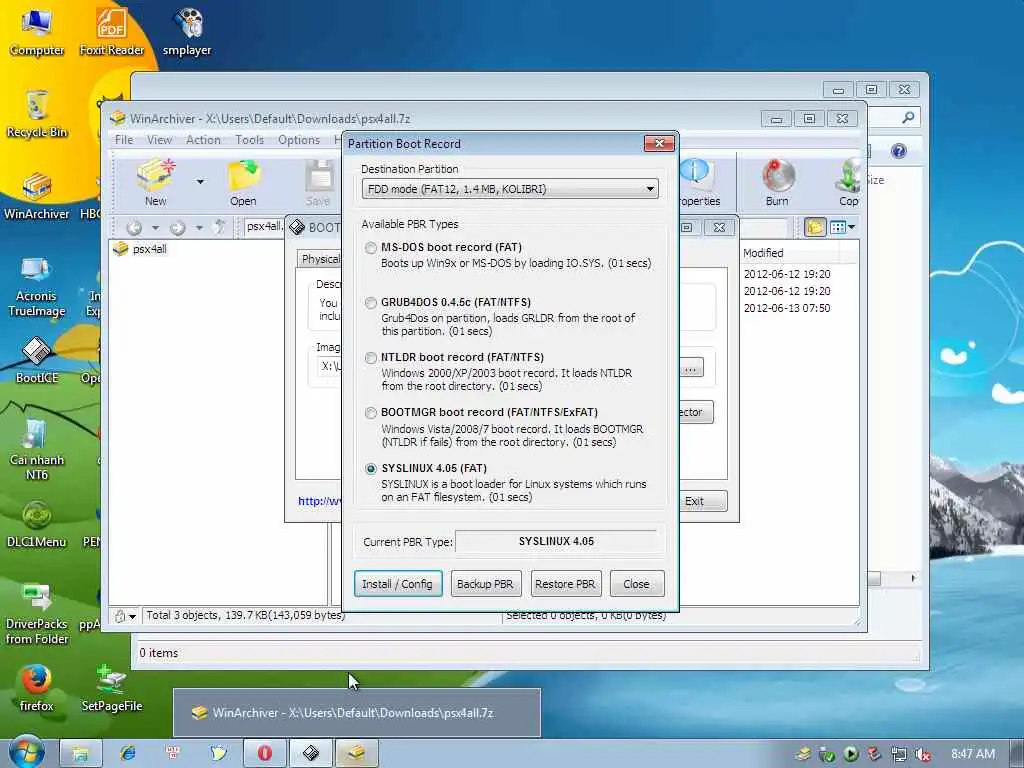The image size is (1024, 768).
Task: Choose NTLDR boot record option
Action: [371, 358]
